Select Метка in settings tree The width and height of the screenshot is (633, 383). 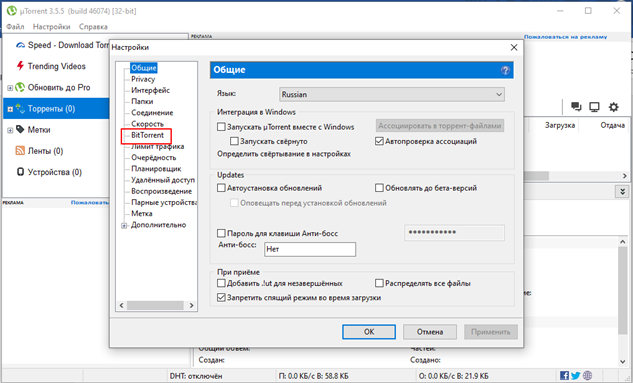click(x=142, y=213)
